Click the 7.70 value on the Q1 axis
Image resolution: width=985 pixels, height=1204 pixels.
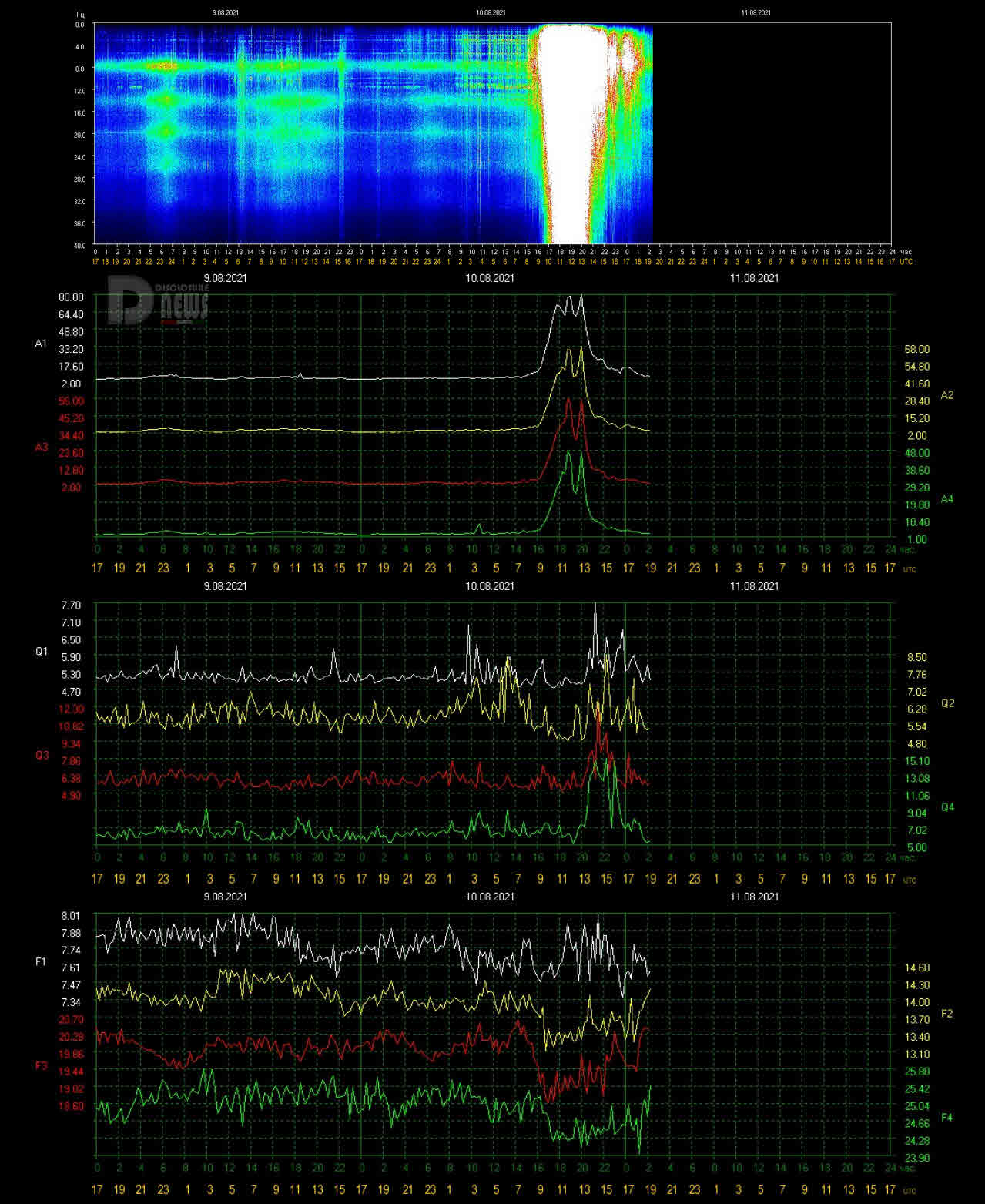71,605
